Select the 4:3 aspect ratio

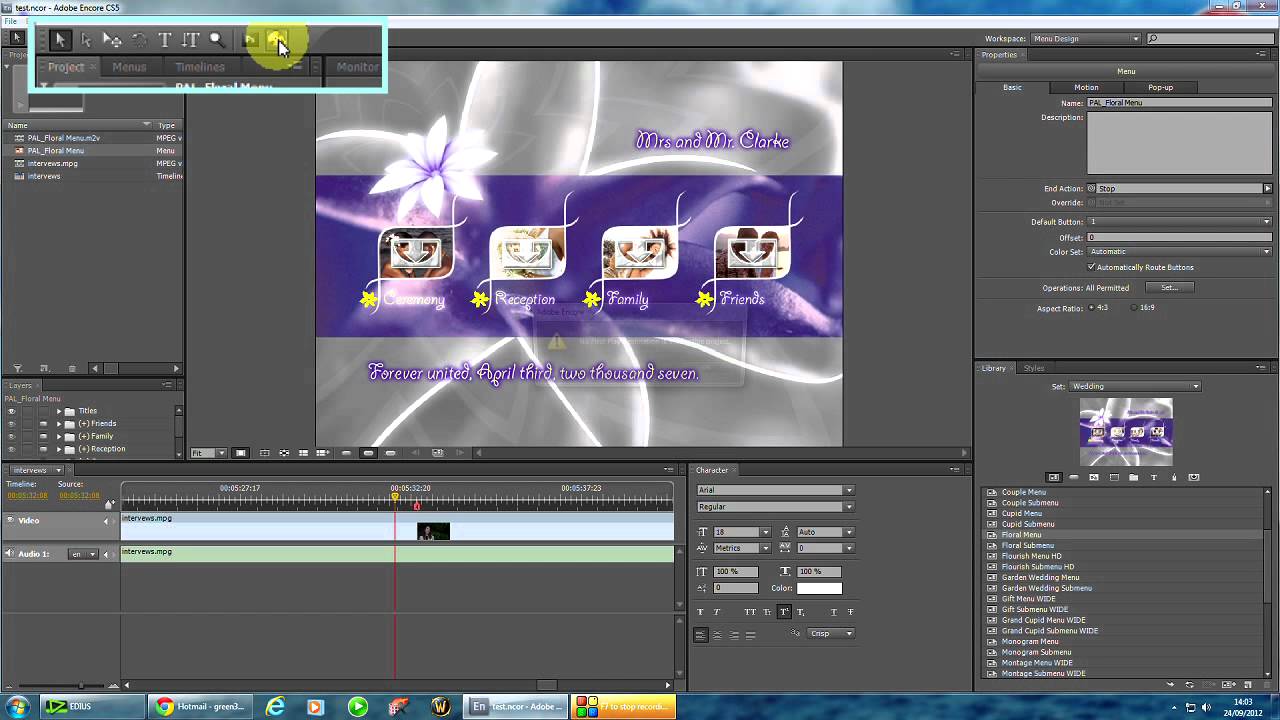point(1091,308)
